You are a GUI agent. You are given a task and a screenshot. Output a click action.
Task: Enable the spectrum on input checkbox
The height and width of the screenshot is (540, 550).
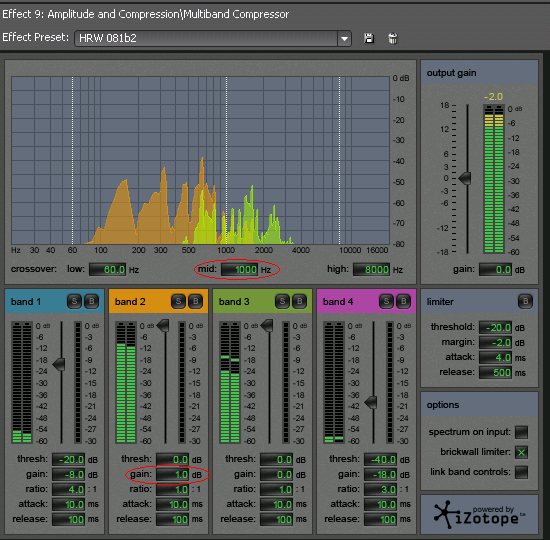(x=521, y=432)
